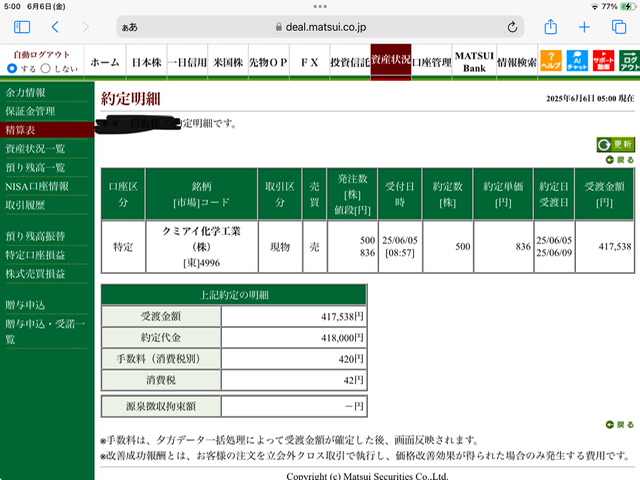Open 保証金管理 in sidebar
Viewport: 640px width, 480px height.
[30, 111]
